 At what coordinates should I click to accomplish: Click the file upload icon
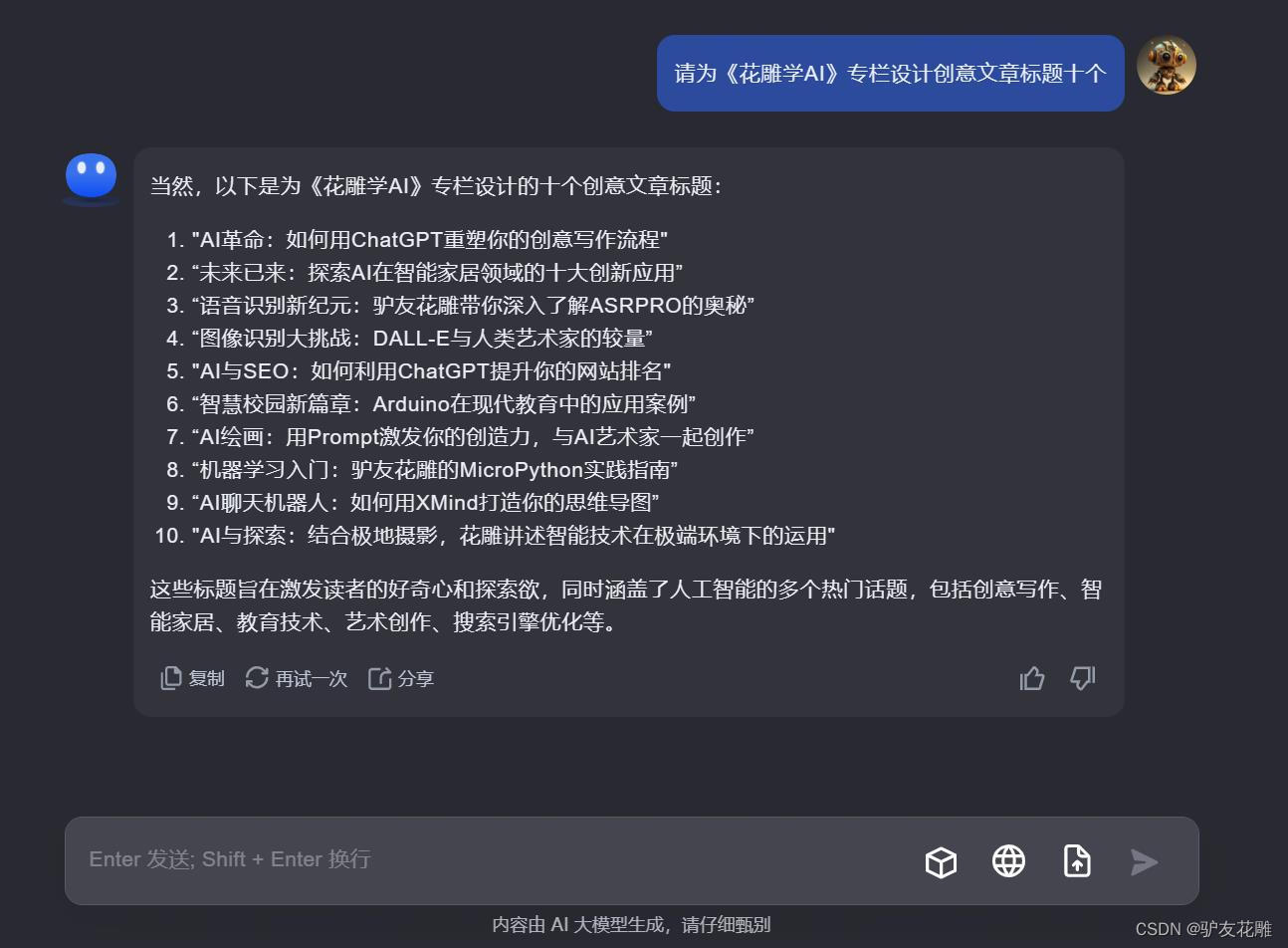click(1077, 861)
